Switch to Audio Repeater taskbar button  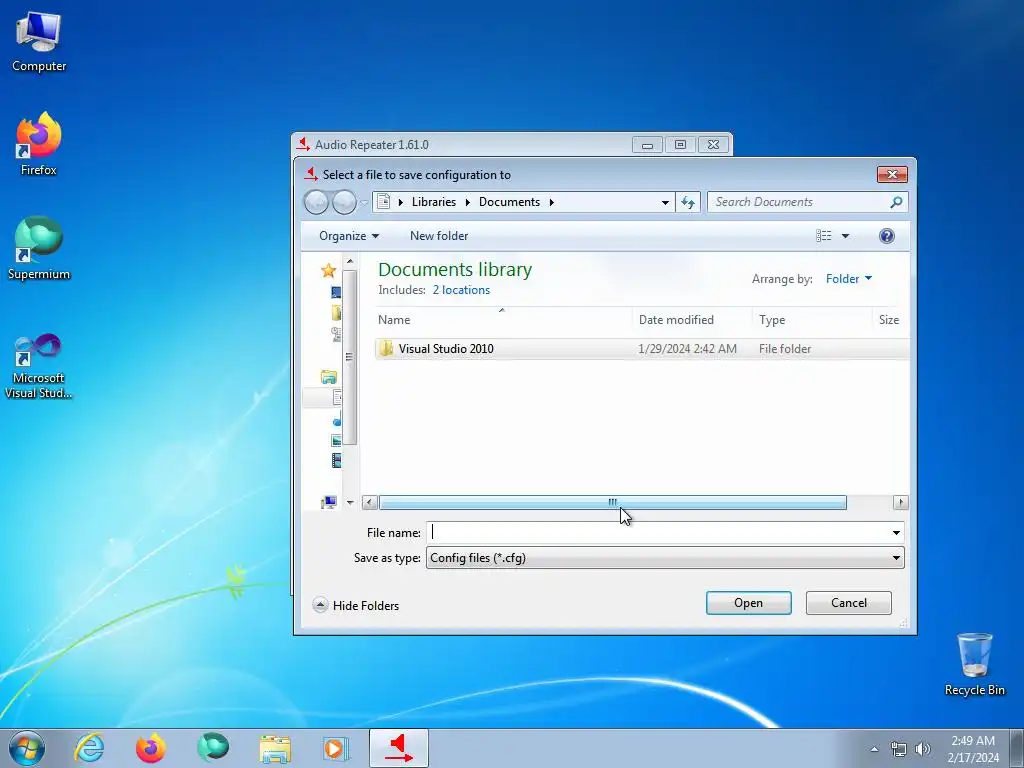[399, 748]
